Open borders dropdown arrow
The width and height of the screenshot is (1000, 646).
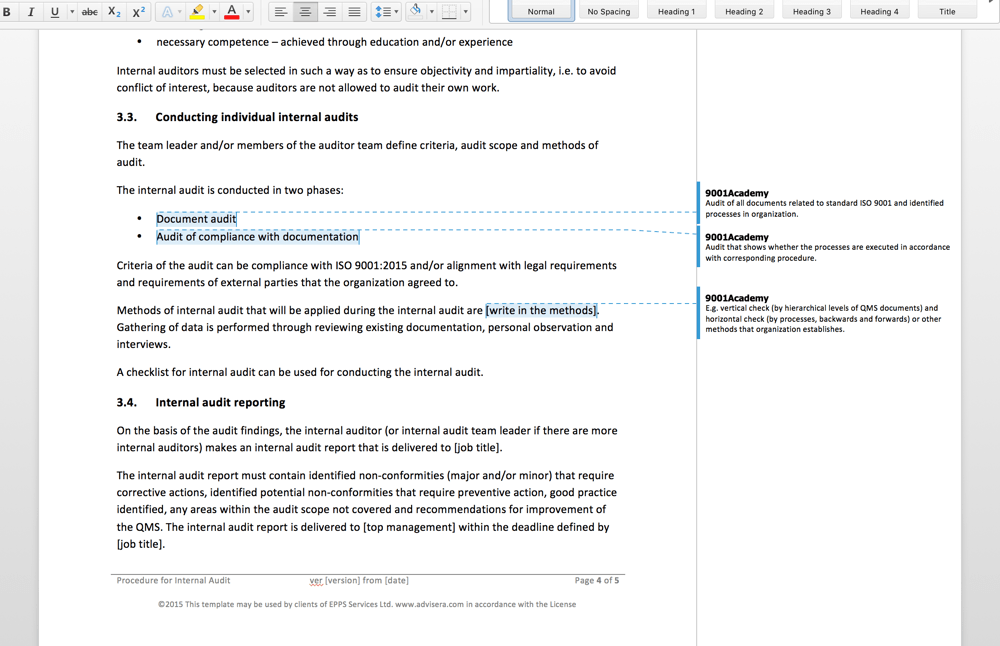point(466,11)
